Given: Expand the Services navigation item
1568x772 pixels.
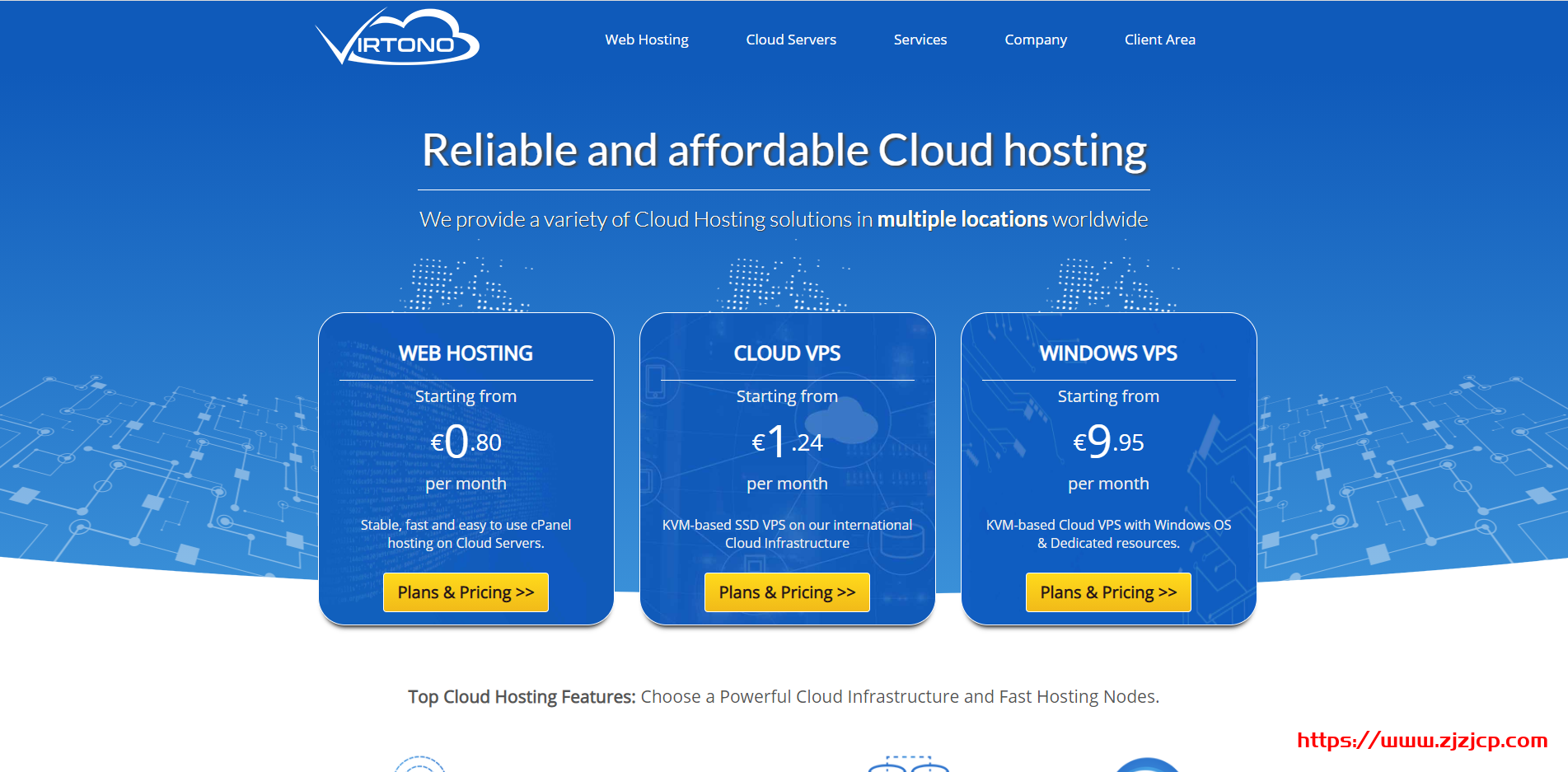Looking at the screenshot, I should click(x=920, y=40).
